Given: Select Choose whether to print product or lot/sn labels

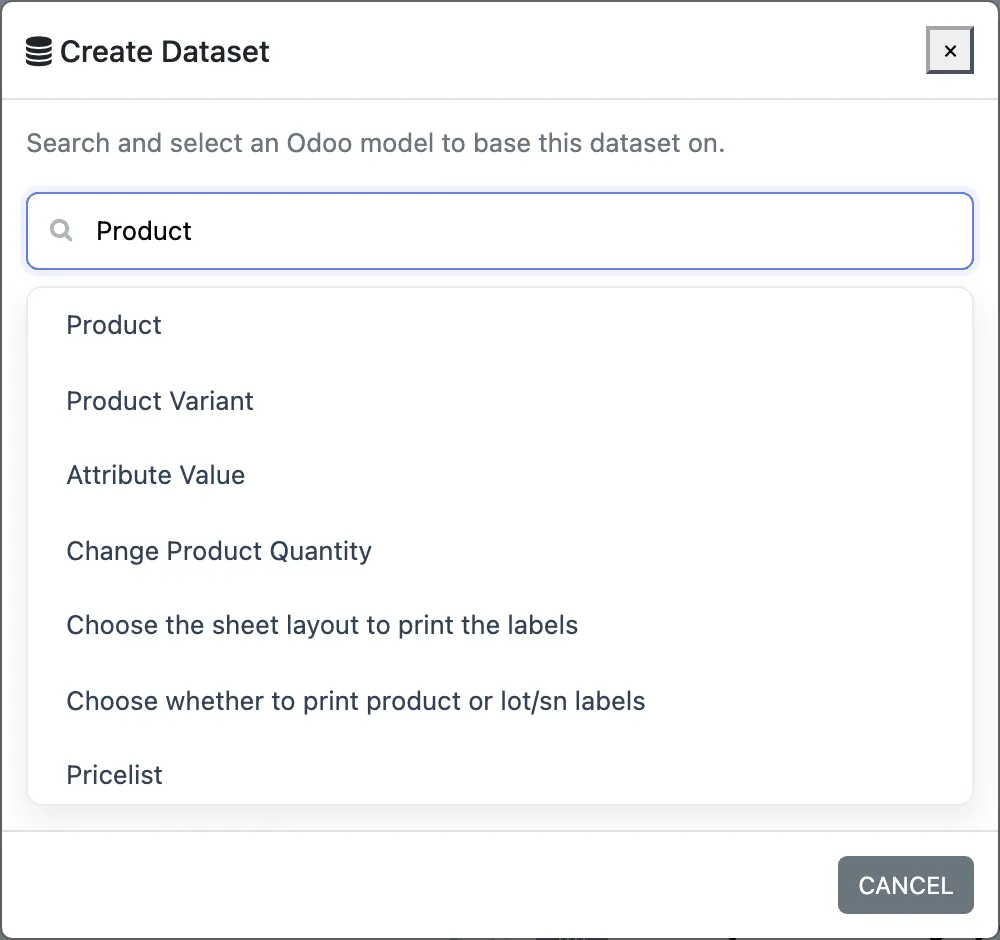Looking at the screenshot, I should [x=499, y=701].
